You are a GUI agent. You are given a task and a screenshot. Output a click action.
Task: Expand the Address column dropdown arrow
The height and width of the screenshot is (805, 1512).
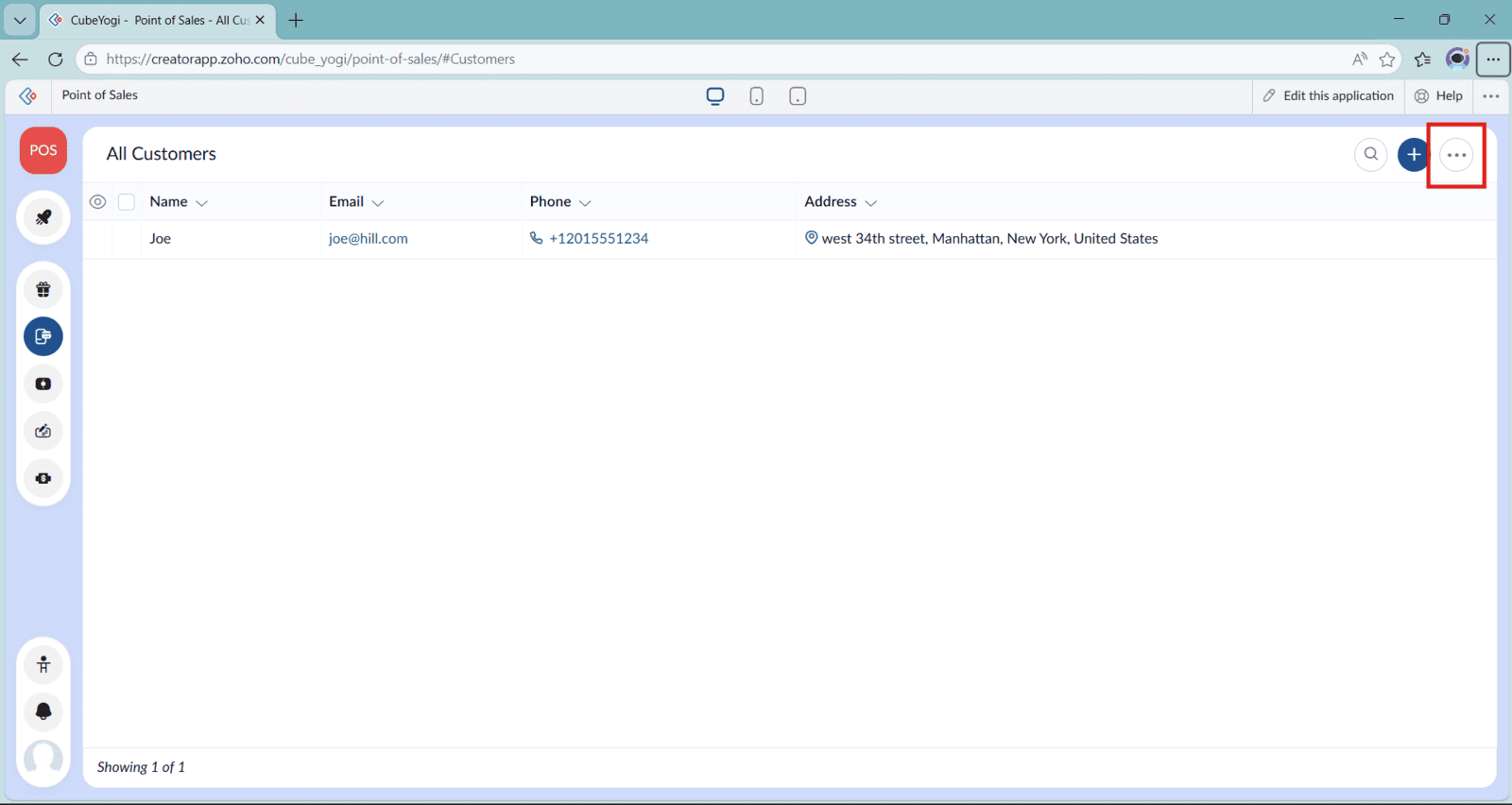tap(870, 202)
